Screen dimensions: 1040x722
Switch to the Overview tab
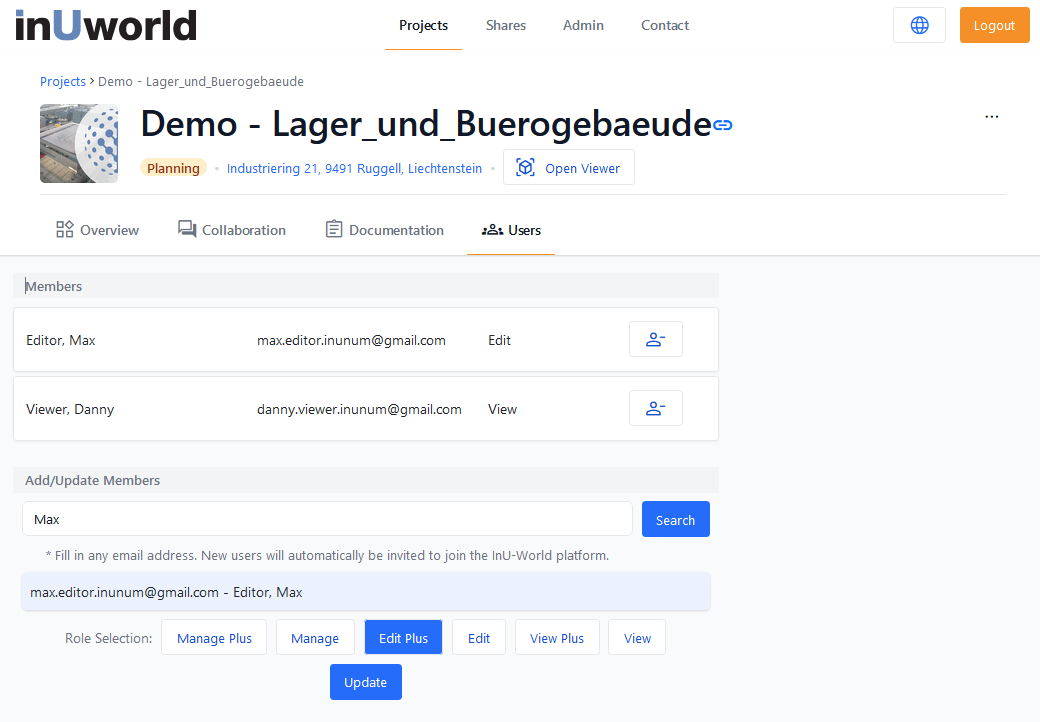(x=97, y=230)
